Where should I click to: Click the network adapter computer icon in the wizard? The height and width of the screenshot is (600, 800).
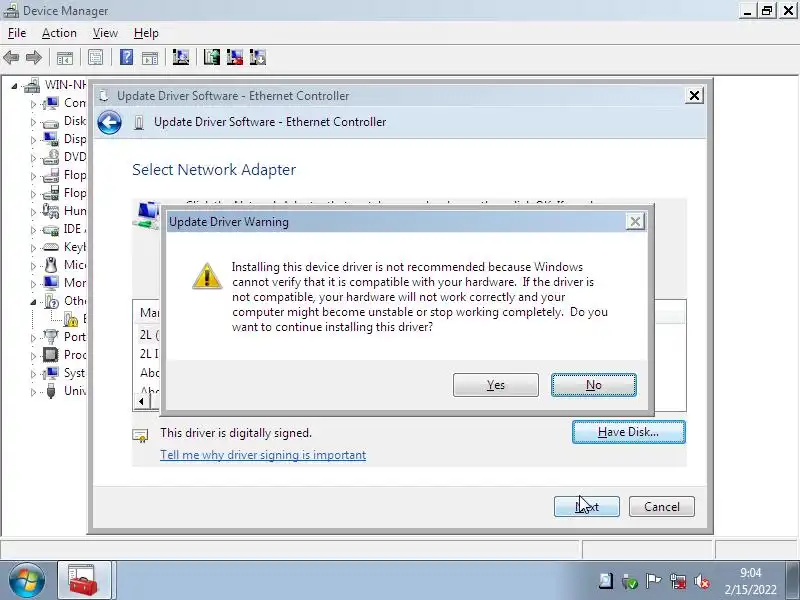point(148,215)
